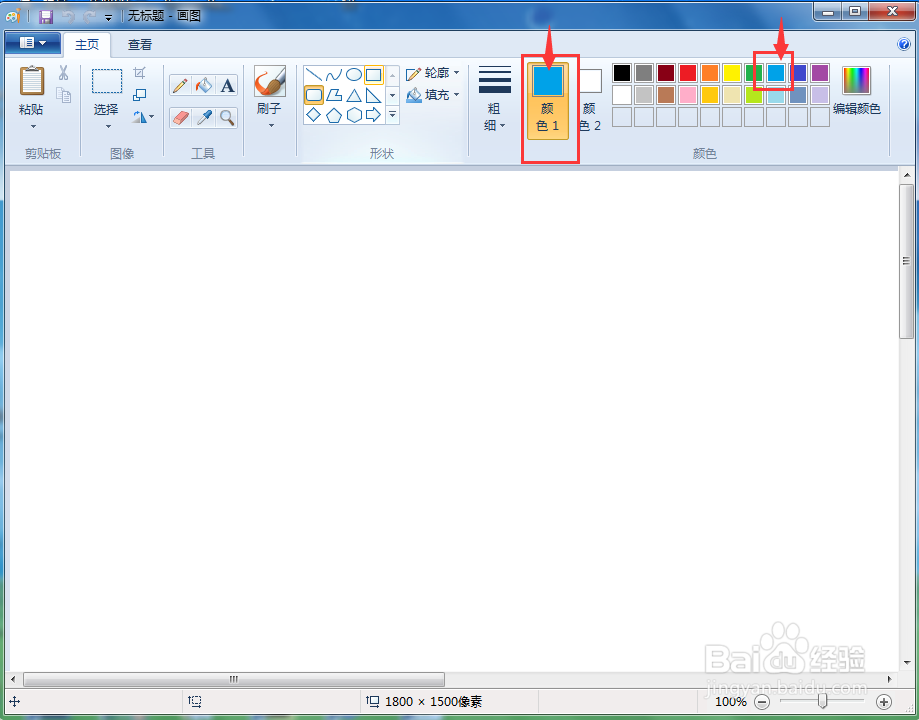Choose the Polygon shape
Viewport: 919px width, 720px height.
click(x=333, y=95)
